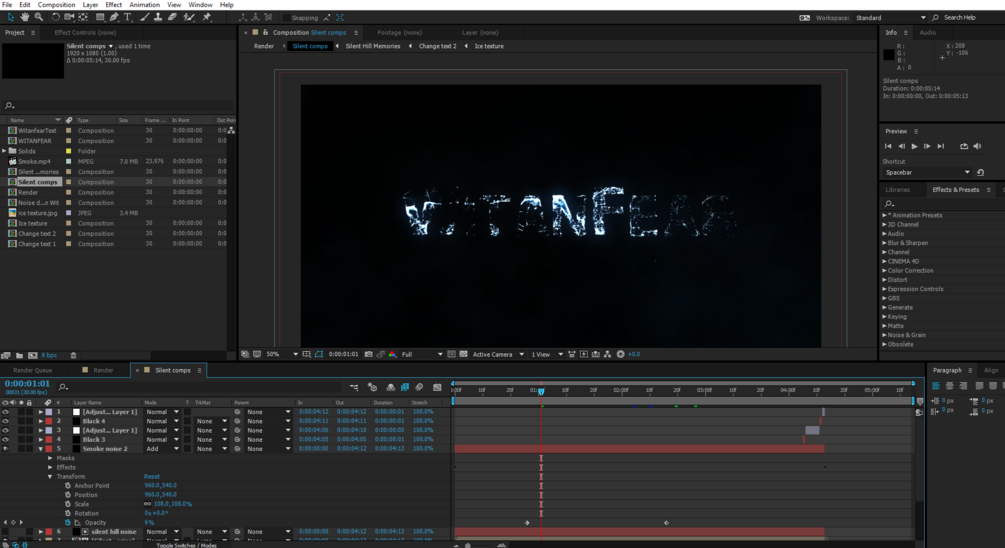
Task: Select the Clone Stamp tool
Action: point(158,17)
